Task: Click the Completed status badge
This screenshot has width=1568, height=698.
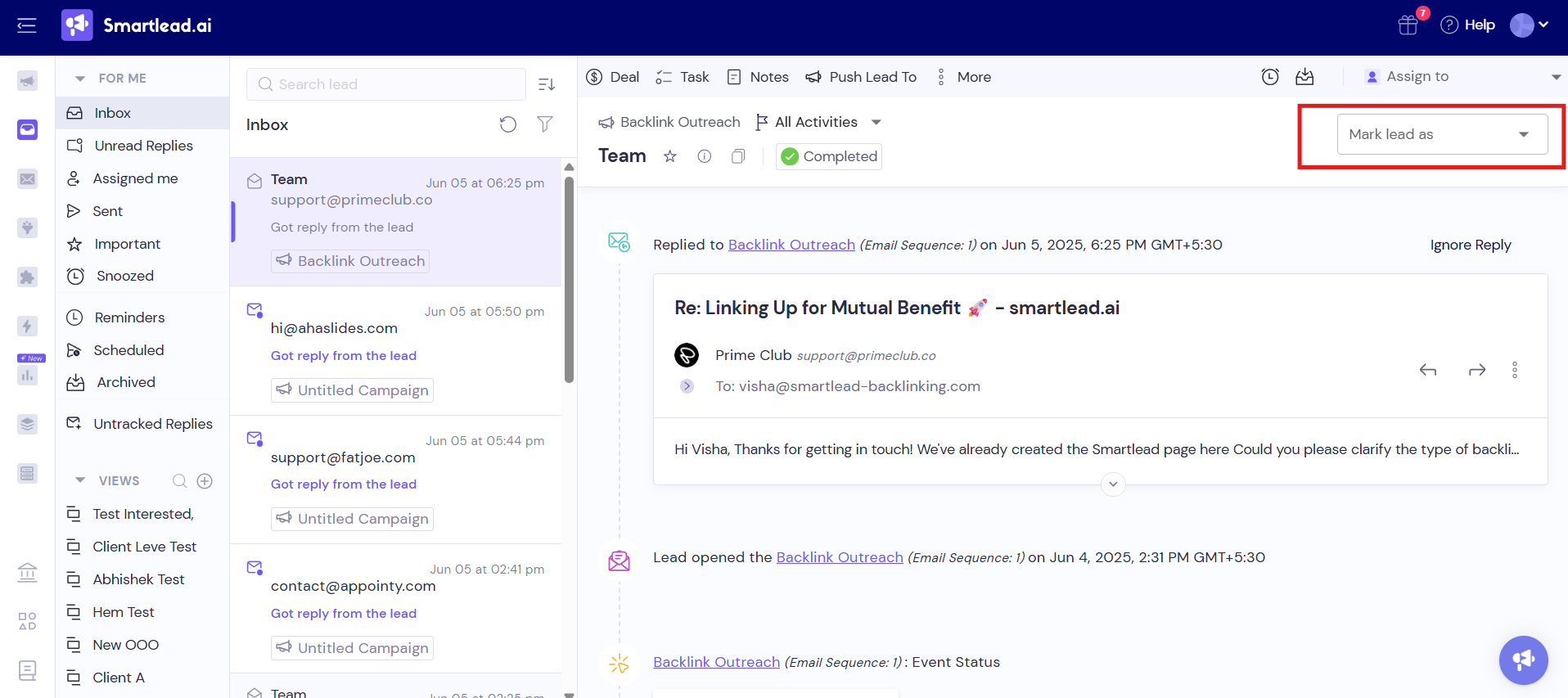Action: (x=829, y=156)
